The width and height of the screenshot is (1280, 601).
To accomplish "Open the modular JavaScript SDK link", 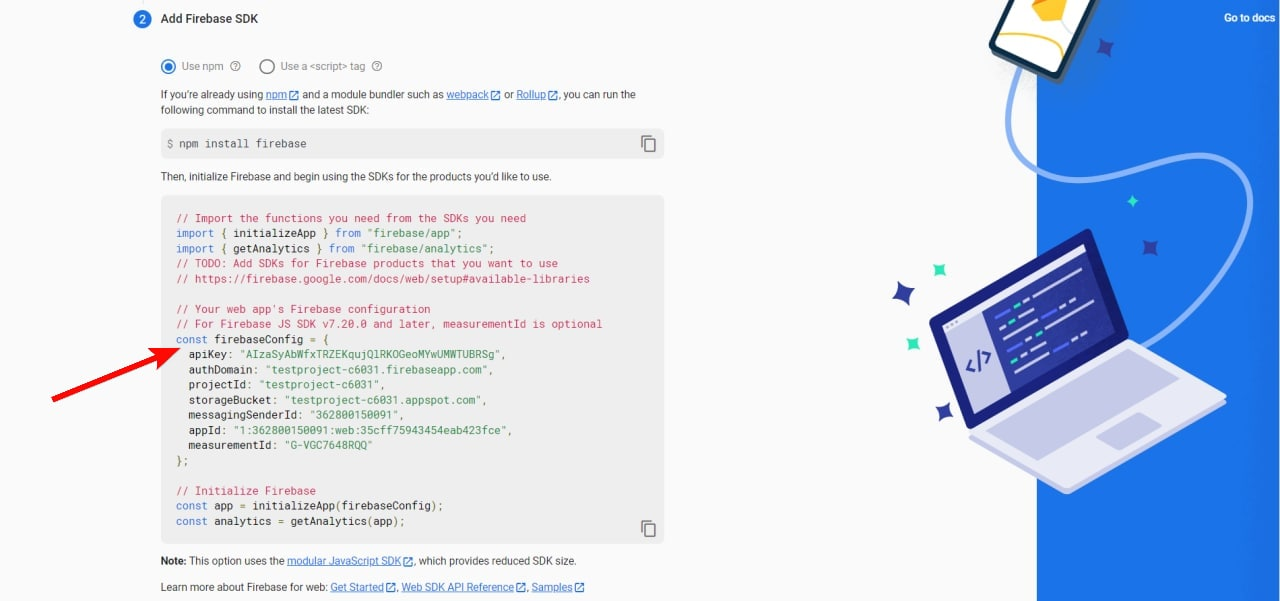I will click(344, 561).
